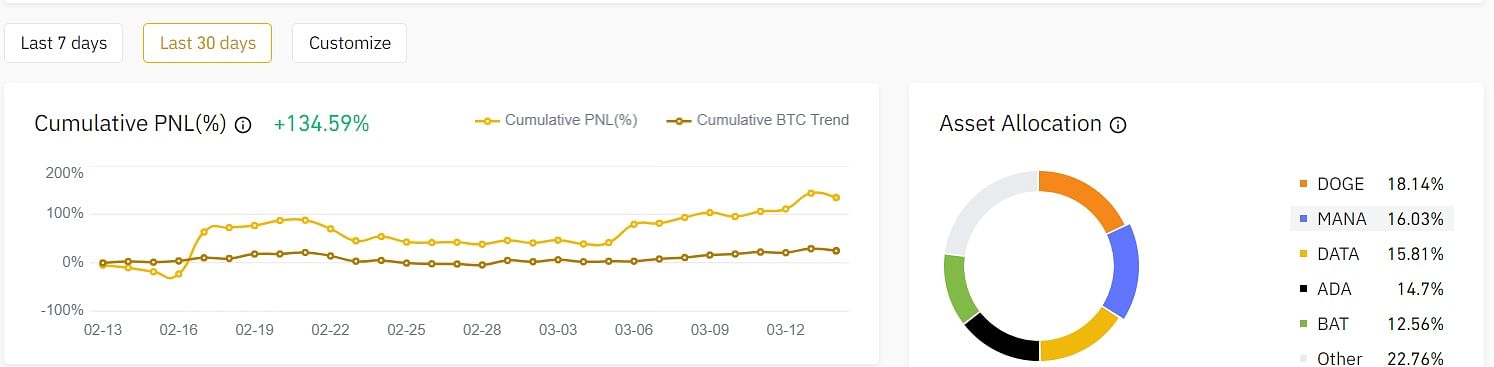Click blue MANA donut segment
This screenshot has height=367, width=1494.
tap(1122, 271)
